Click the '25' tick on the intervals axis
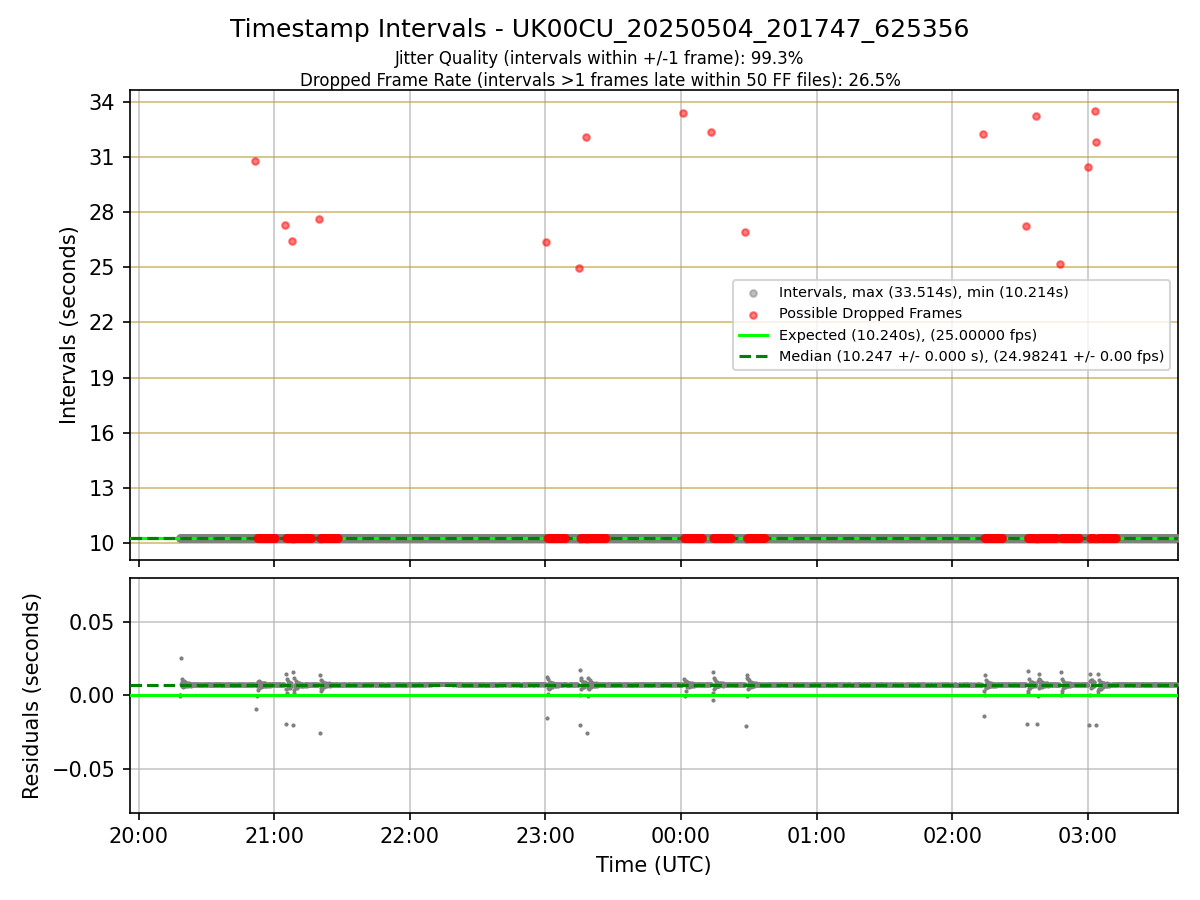1200x900 pixels. point(104,267)
